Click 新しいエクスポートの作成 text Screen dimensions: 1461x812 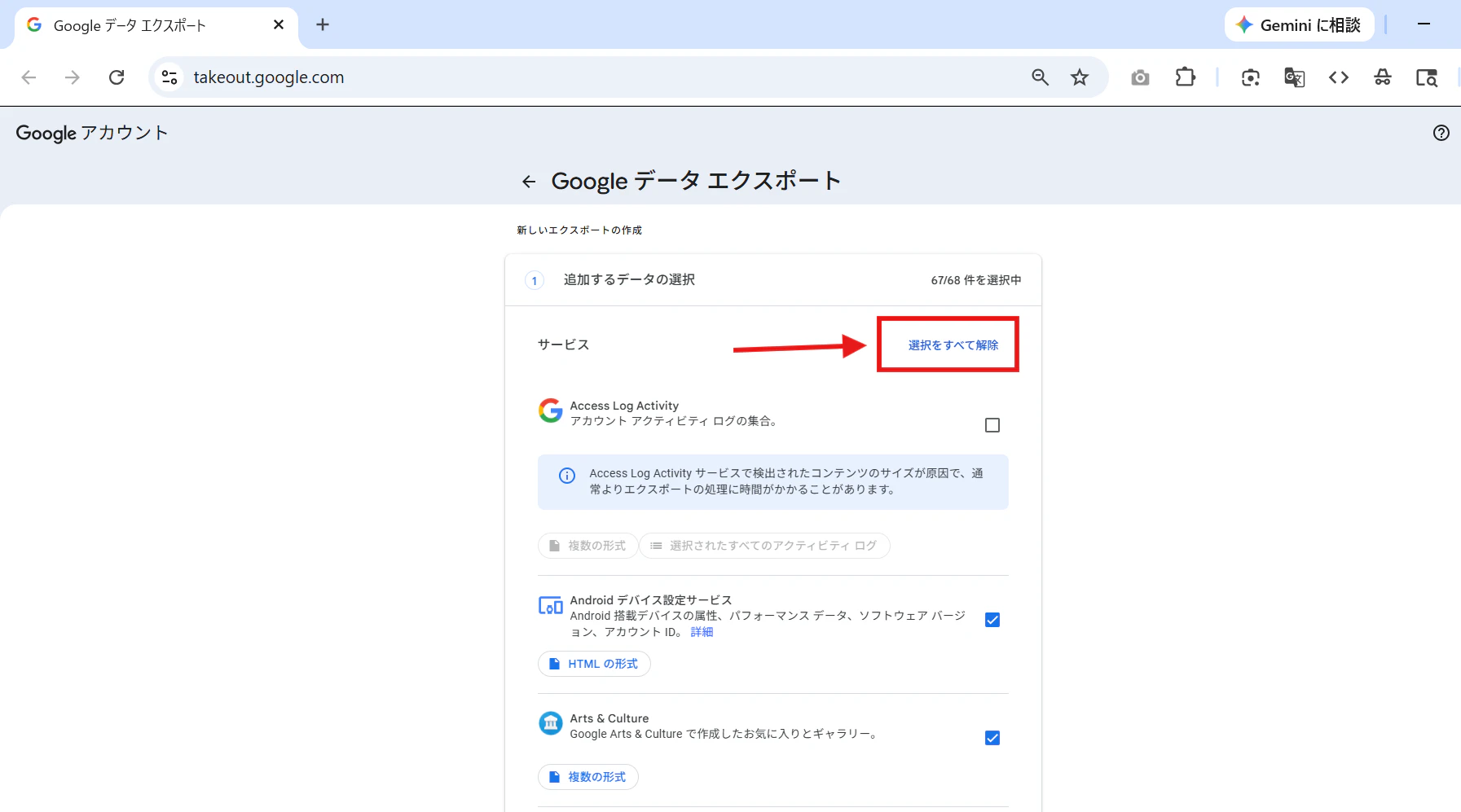[579, 230]
